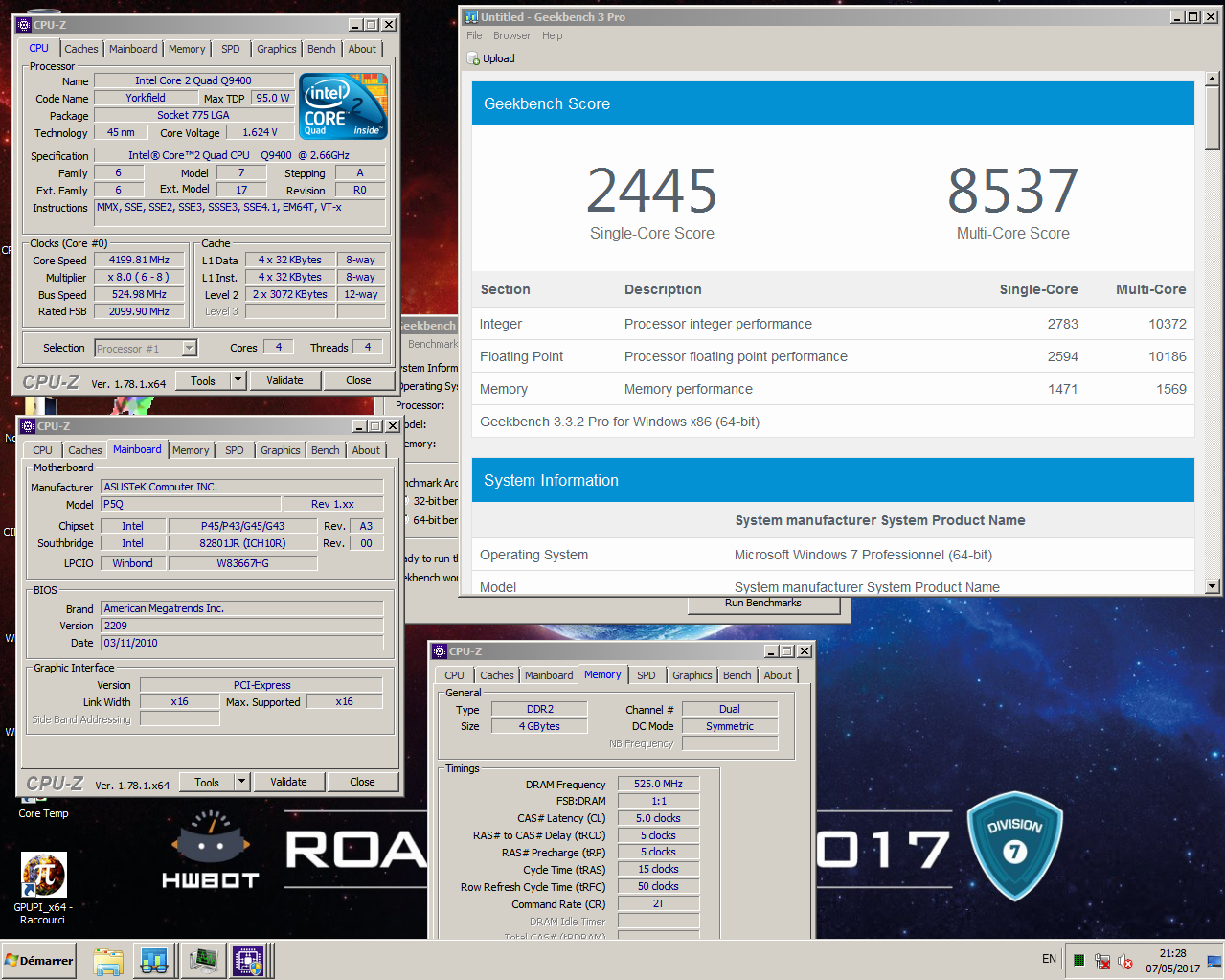
Task: Click the Memory Type value DDR2
Action: (x=540, y=709)
